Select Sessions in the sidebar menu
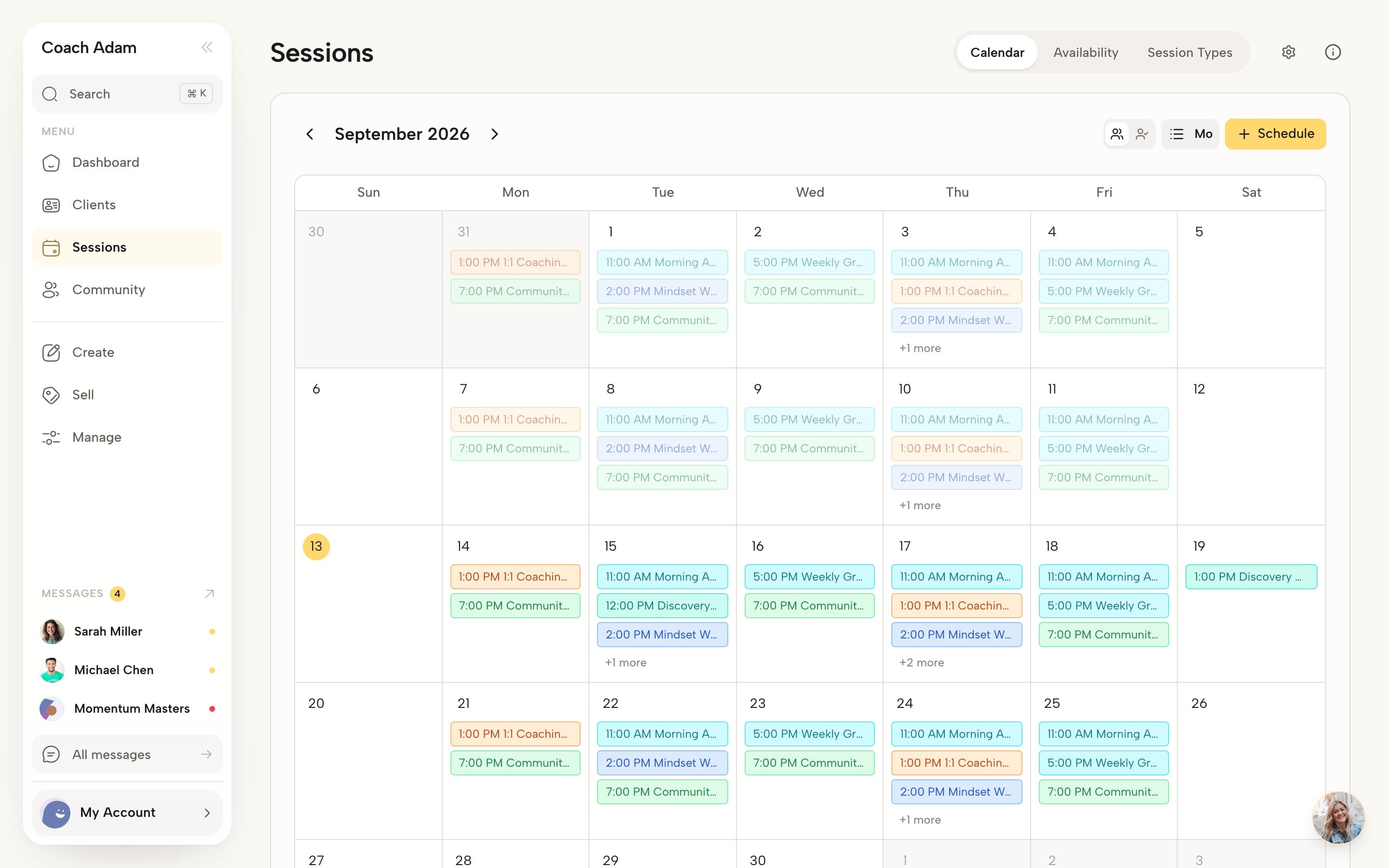 (127, 247)
